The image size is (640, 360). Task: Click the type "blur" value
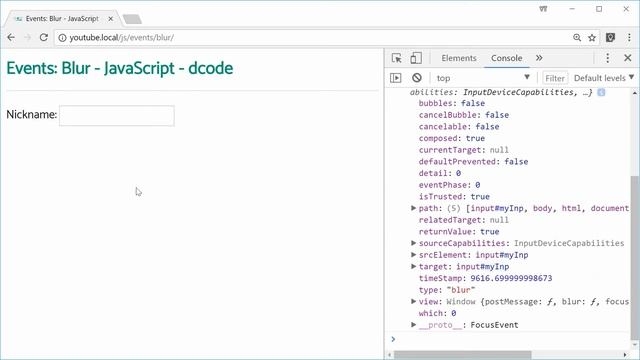tap(461, 290)
